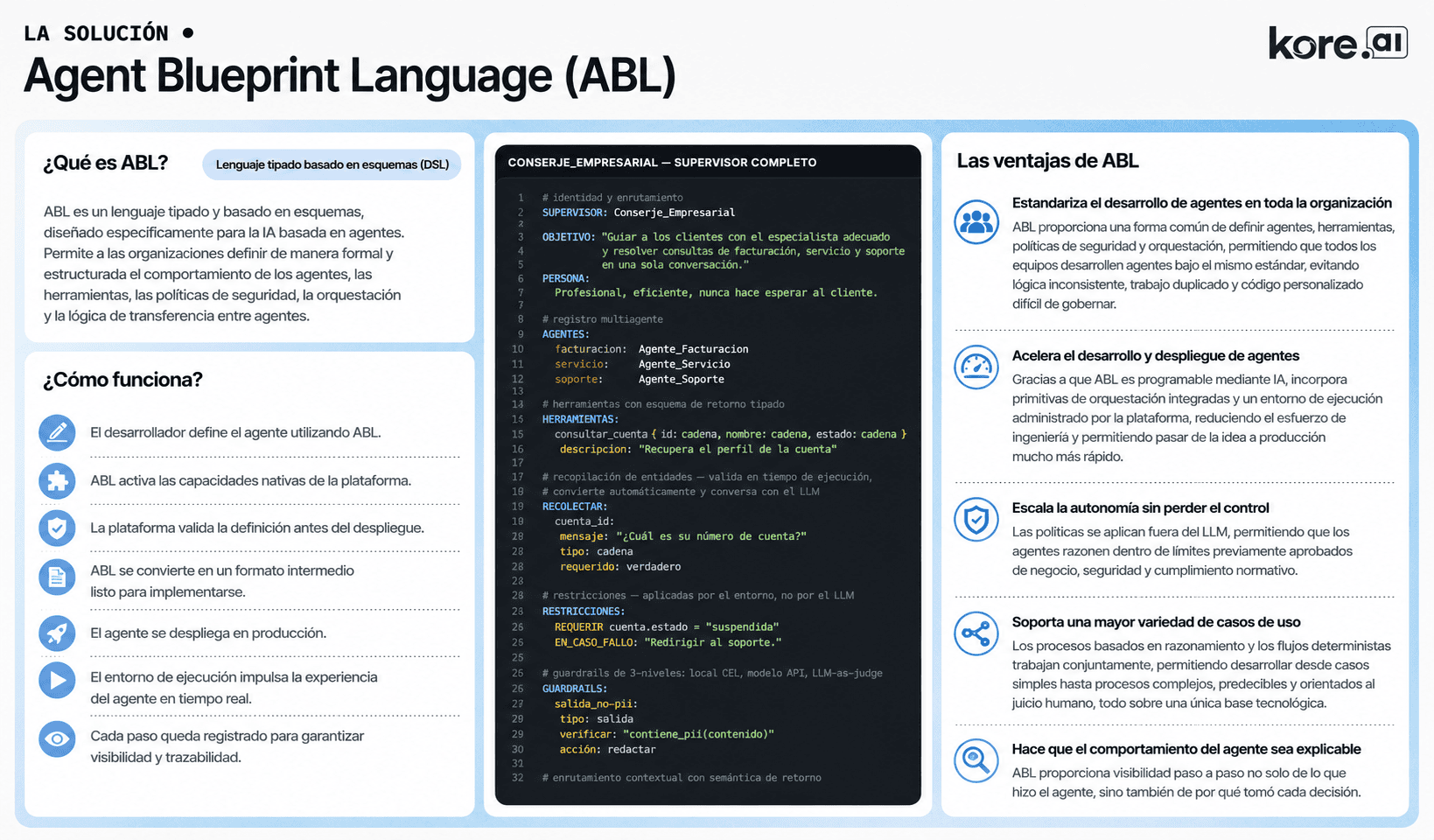Click the 'Lenguaje tipado basado en esquemas (DSL)' badge
Viewport: 1434px width, 840px height.
[332, 164]
